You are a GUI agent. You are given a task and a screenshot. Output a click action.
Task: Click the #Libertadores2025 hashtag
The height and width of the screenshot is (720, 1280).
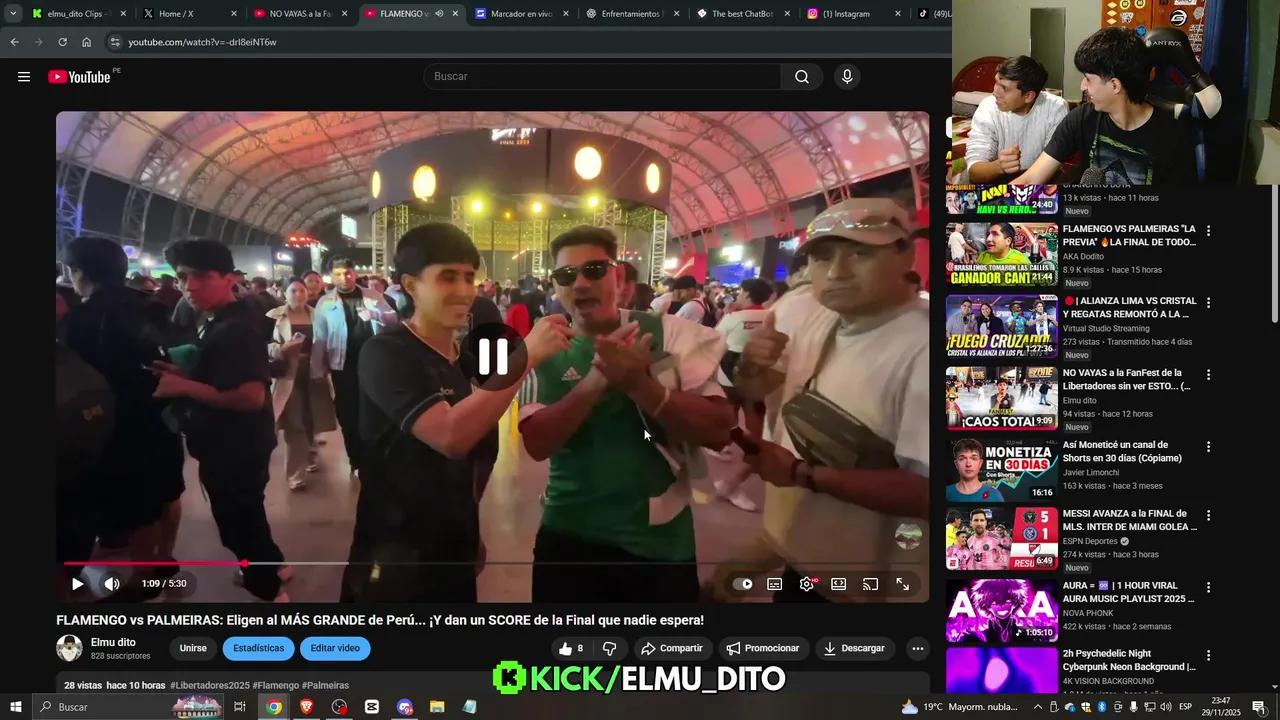coord(210,686)
